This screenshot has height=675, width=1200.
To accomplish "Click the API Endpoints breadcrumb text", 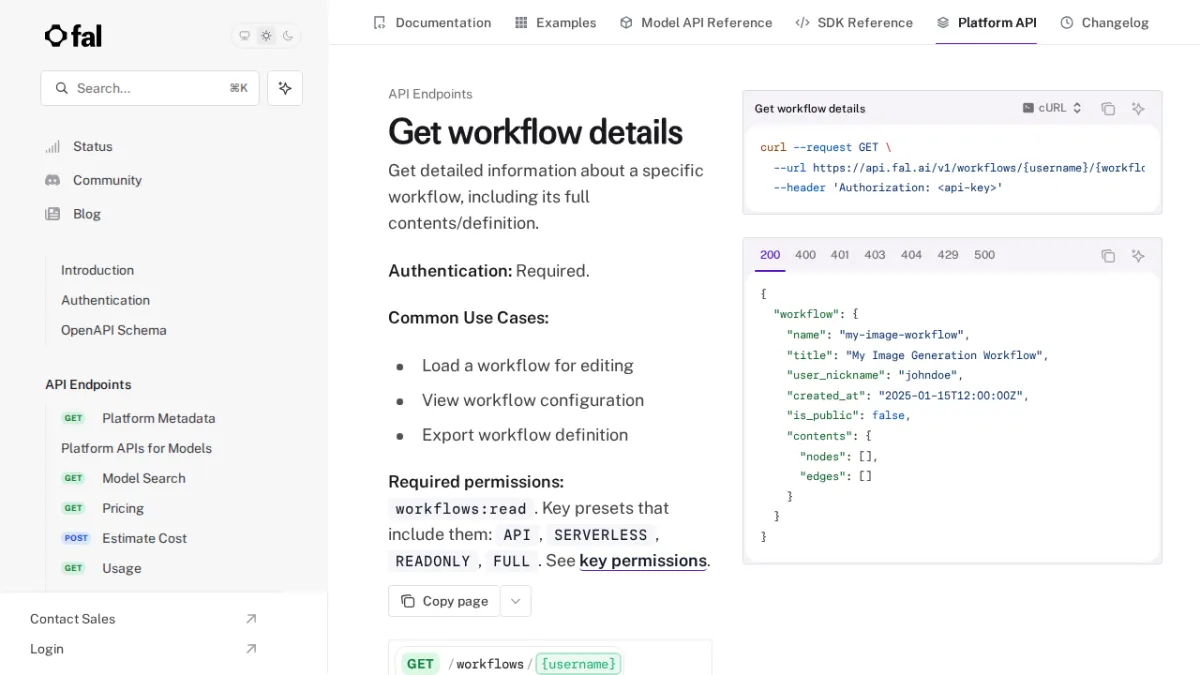I will coord(430,94).
